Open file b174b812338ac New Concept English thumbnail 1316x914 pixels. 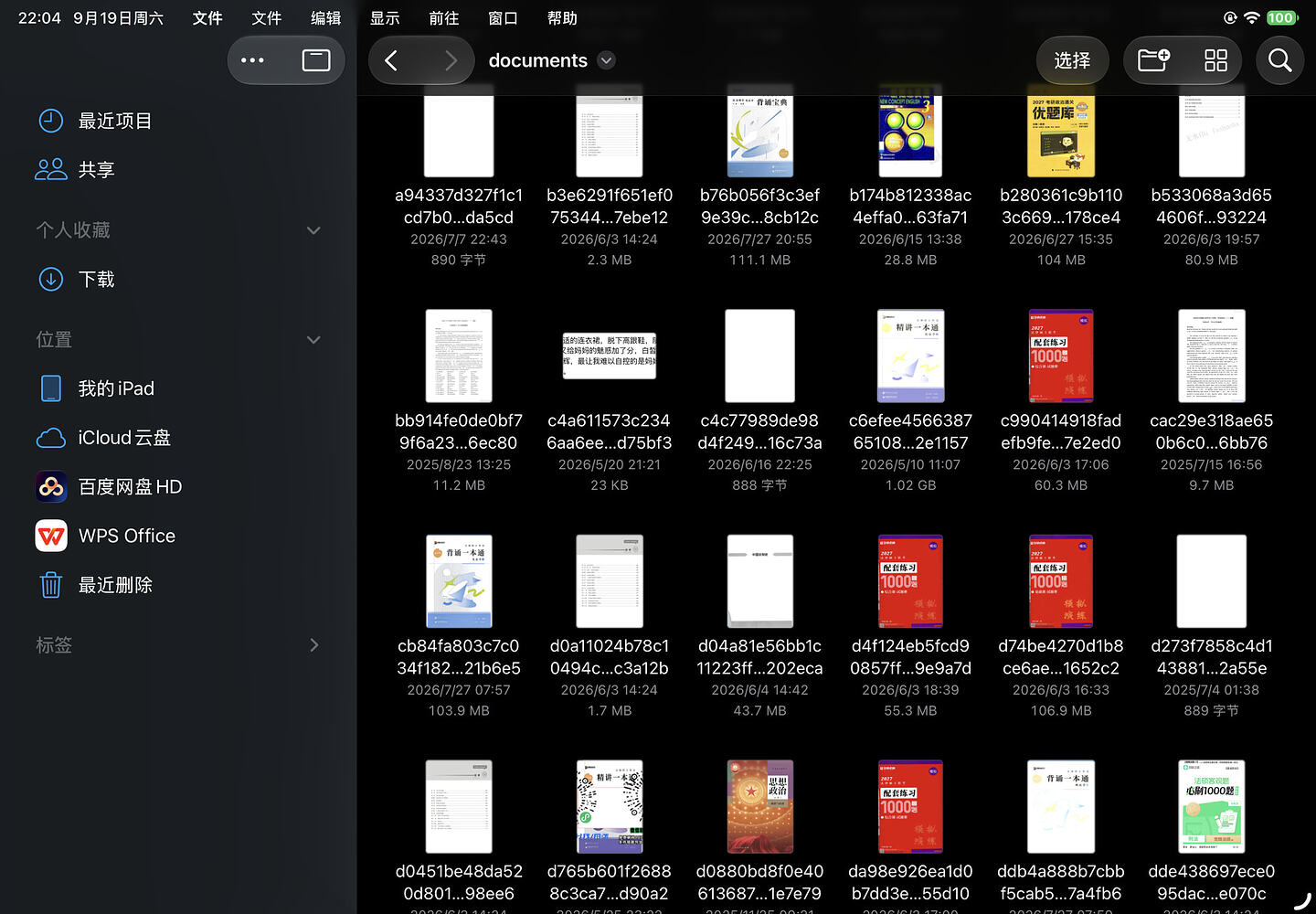(x=910, y=133)
